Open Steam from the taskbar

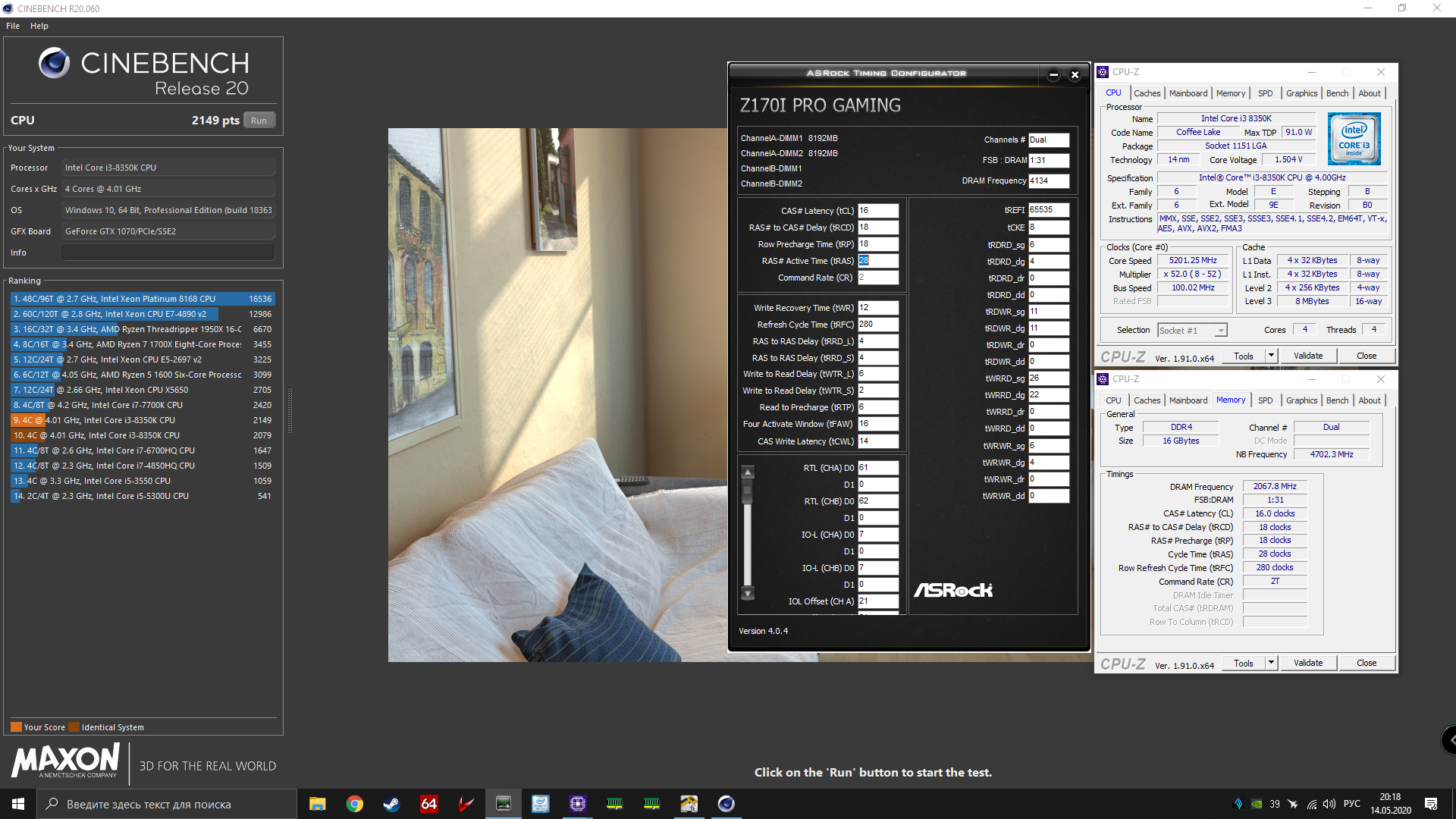tap(391, 804)
